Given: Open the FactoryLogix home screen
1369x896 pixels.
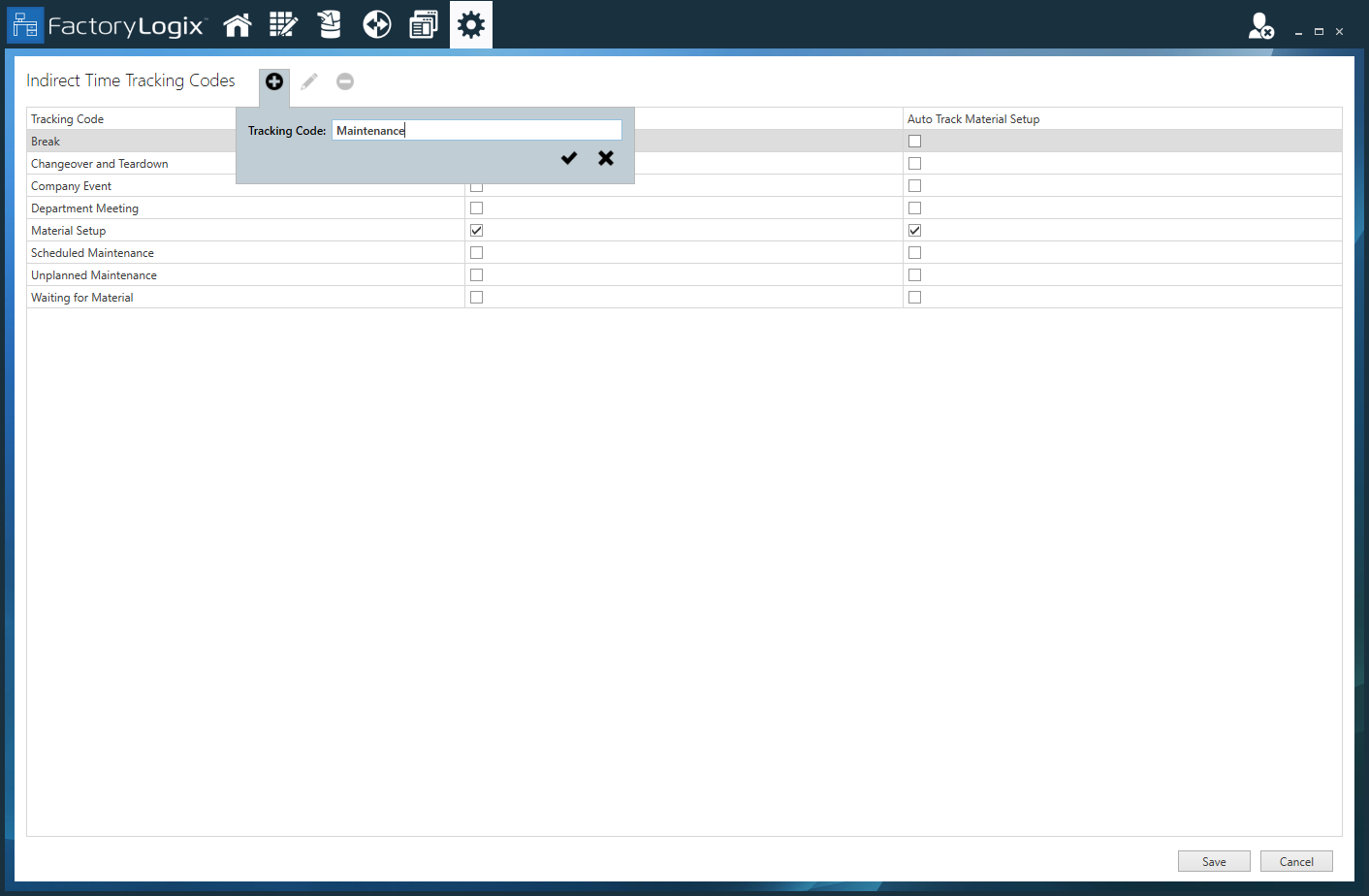Looking at the screenshot, I should (237, 24).
